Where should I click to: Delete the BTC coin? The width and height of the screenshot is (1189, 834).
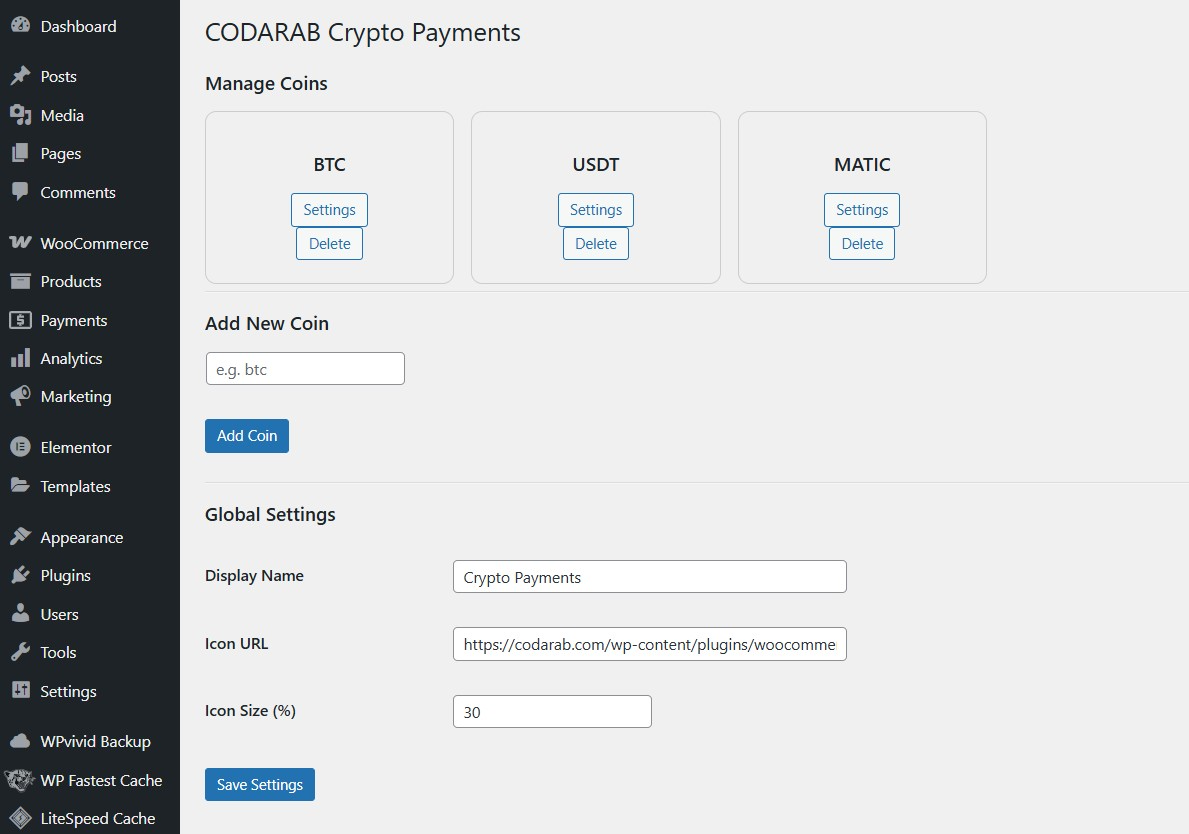(329, 243)
